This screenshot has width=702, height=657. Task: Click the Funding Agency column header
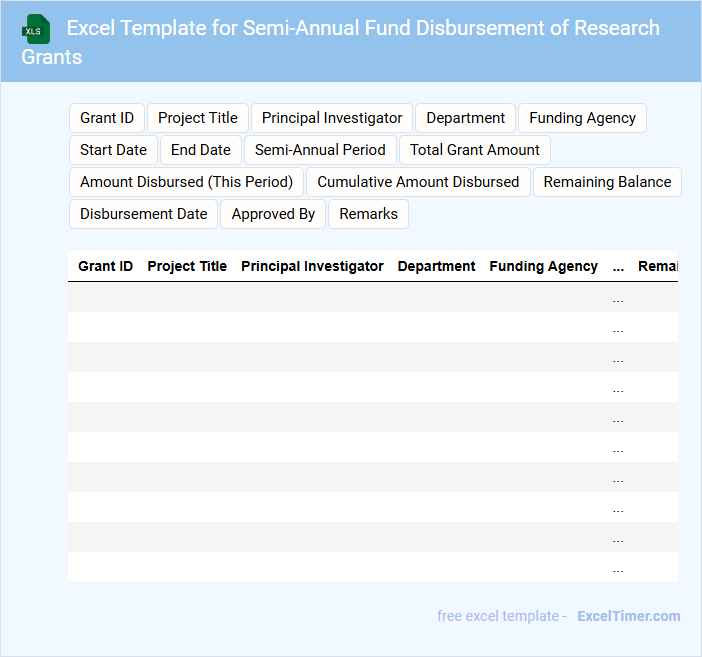(543, 266)
